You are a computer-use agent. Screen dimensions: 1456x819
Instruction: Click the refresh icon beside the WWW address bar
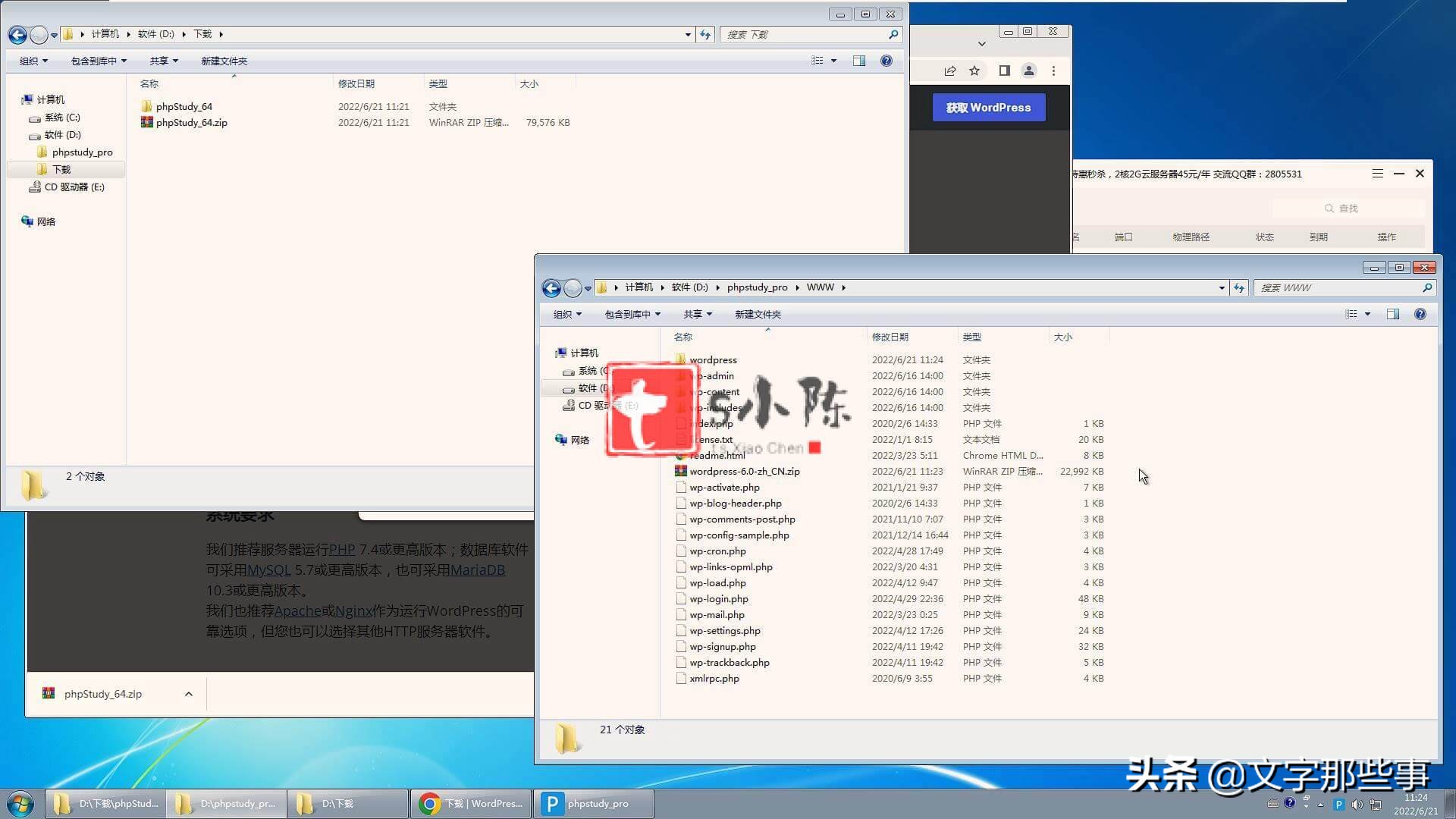pyautogui.click(x=1238, y=288)
